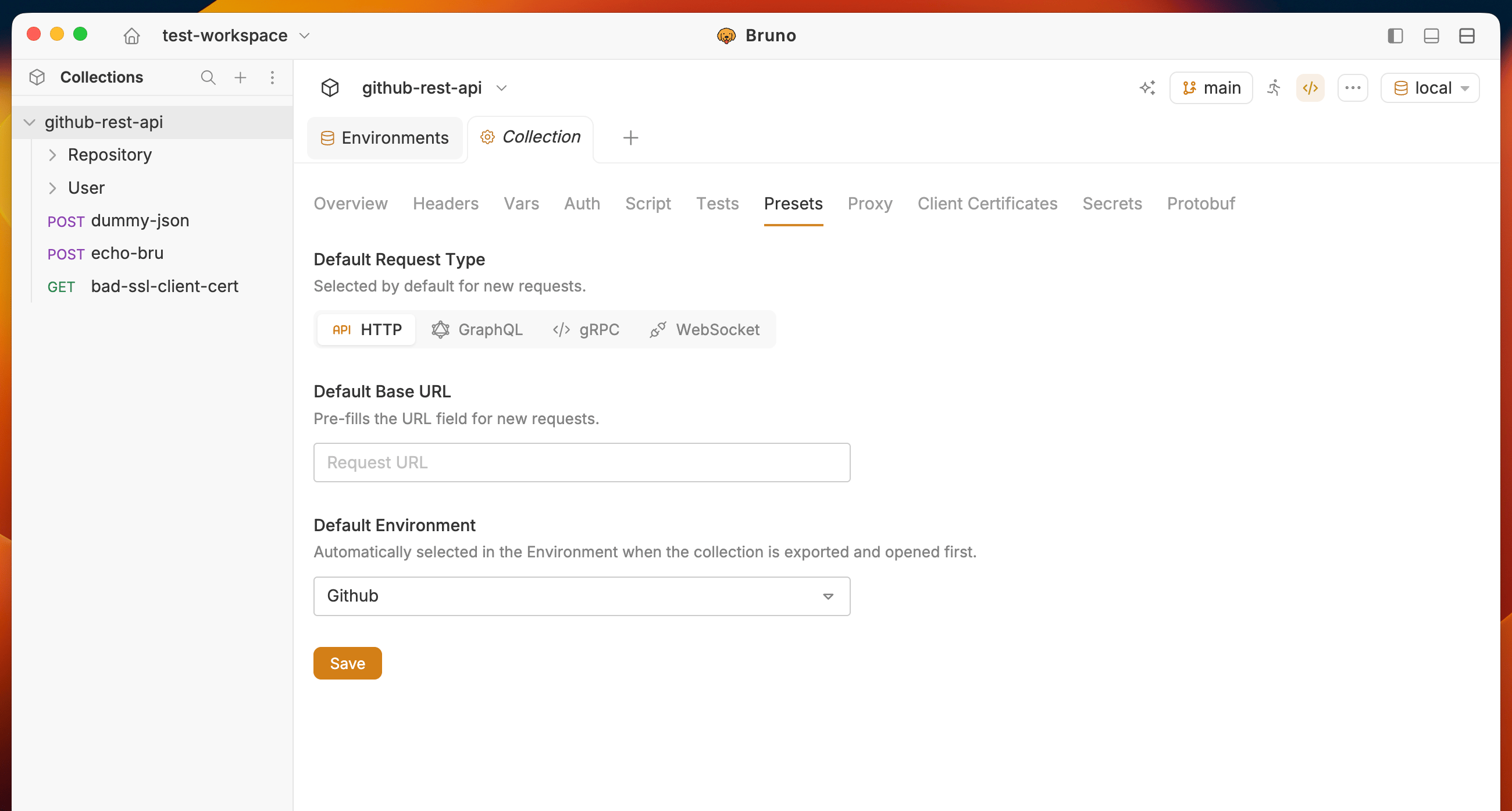
Task: Expand the Repository folder
Action: coord(52,155)
